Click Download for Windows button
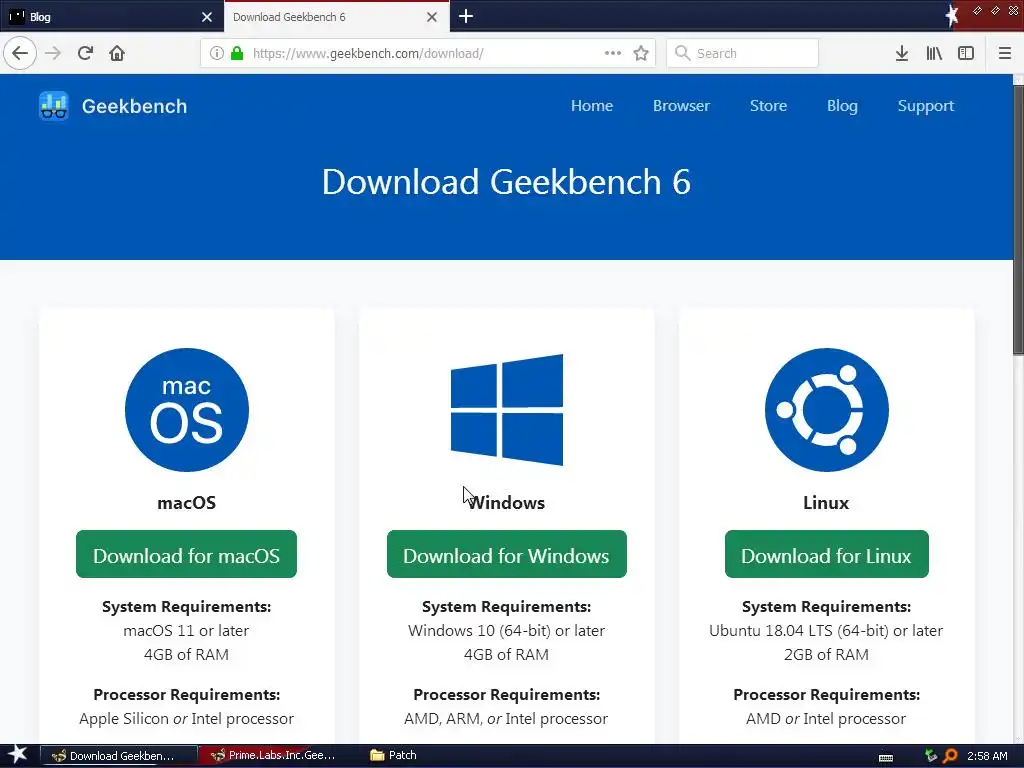This screenshot has height=768, width=1024. tap(506, 555)
